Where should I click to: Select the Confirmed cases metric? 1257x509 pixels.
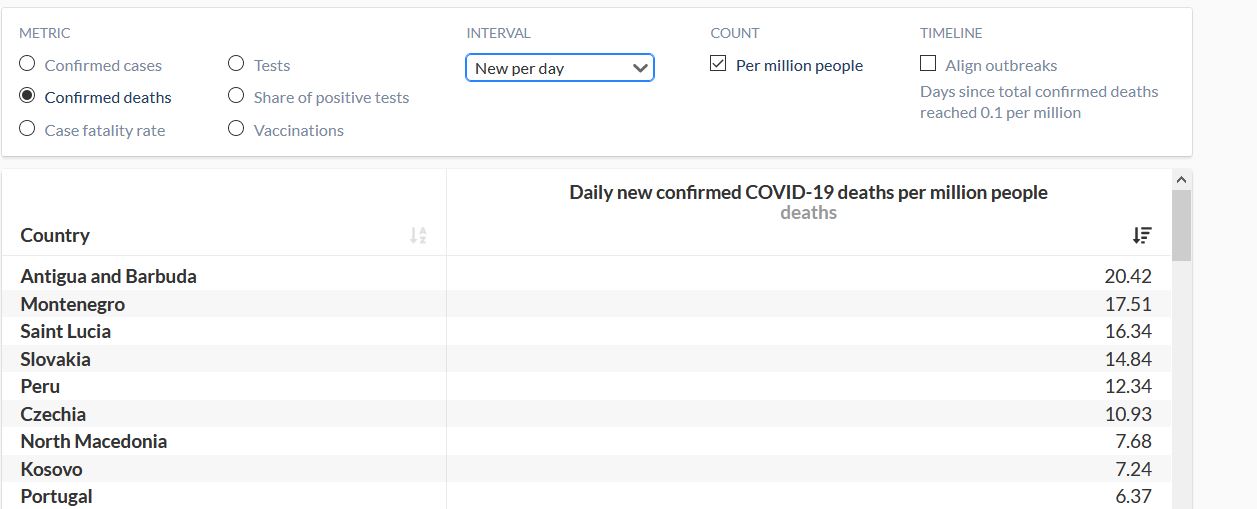pyautogui.click(x=28, y=64)
